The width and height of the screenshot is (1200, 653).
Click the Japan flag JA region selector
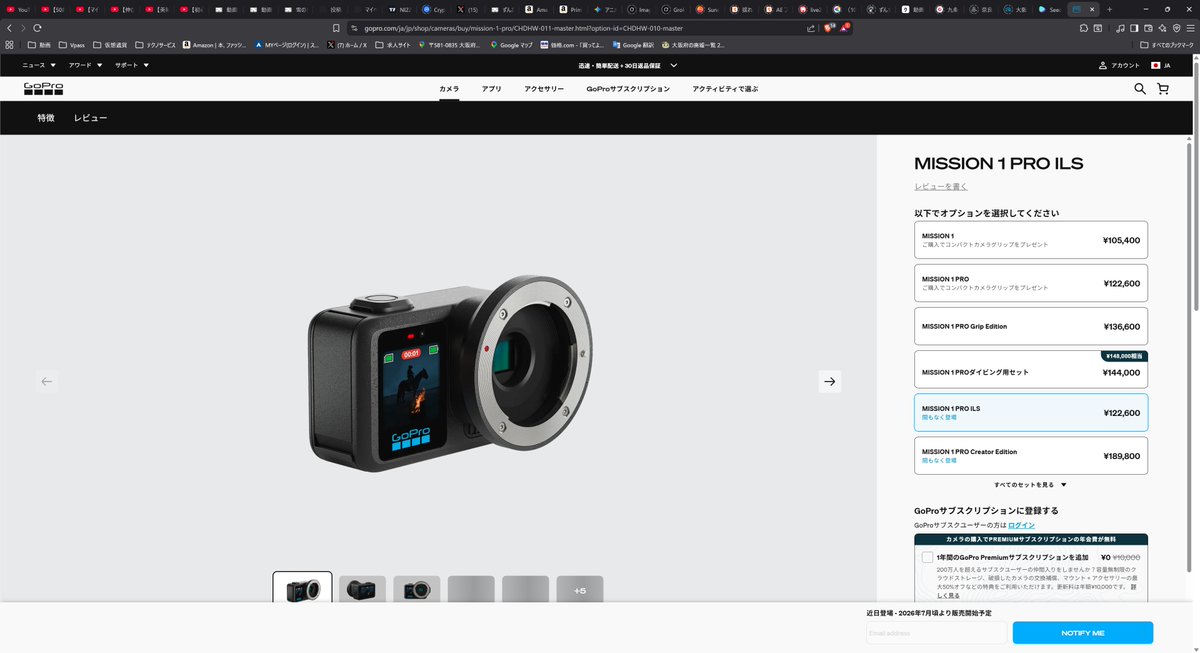pos(1161,65)
